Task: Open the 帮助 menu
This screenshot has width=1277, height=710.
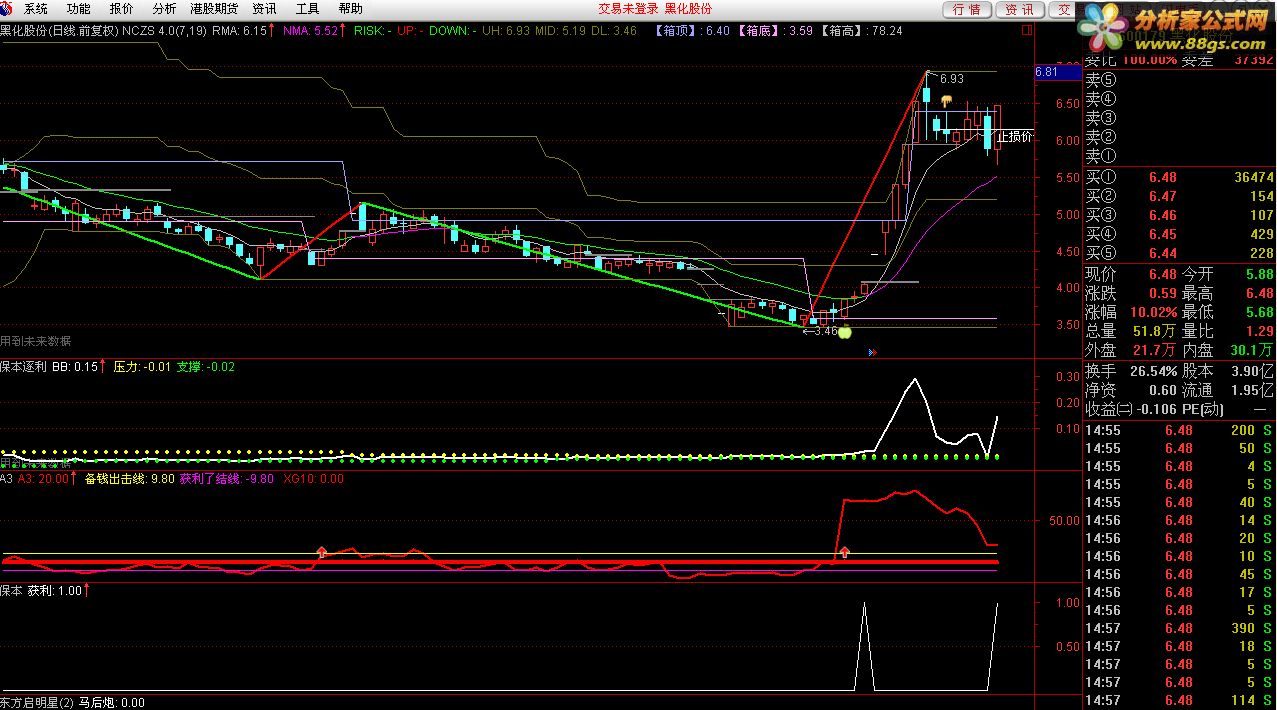Action: coord(351,8)
